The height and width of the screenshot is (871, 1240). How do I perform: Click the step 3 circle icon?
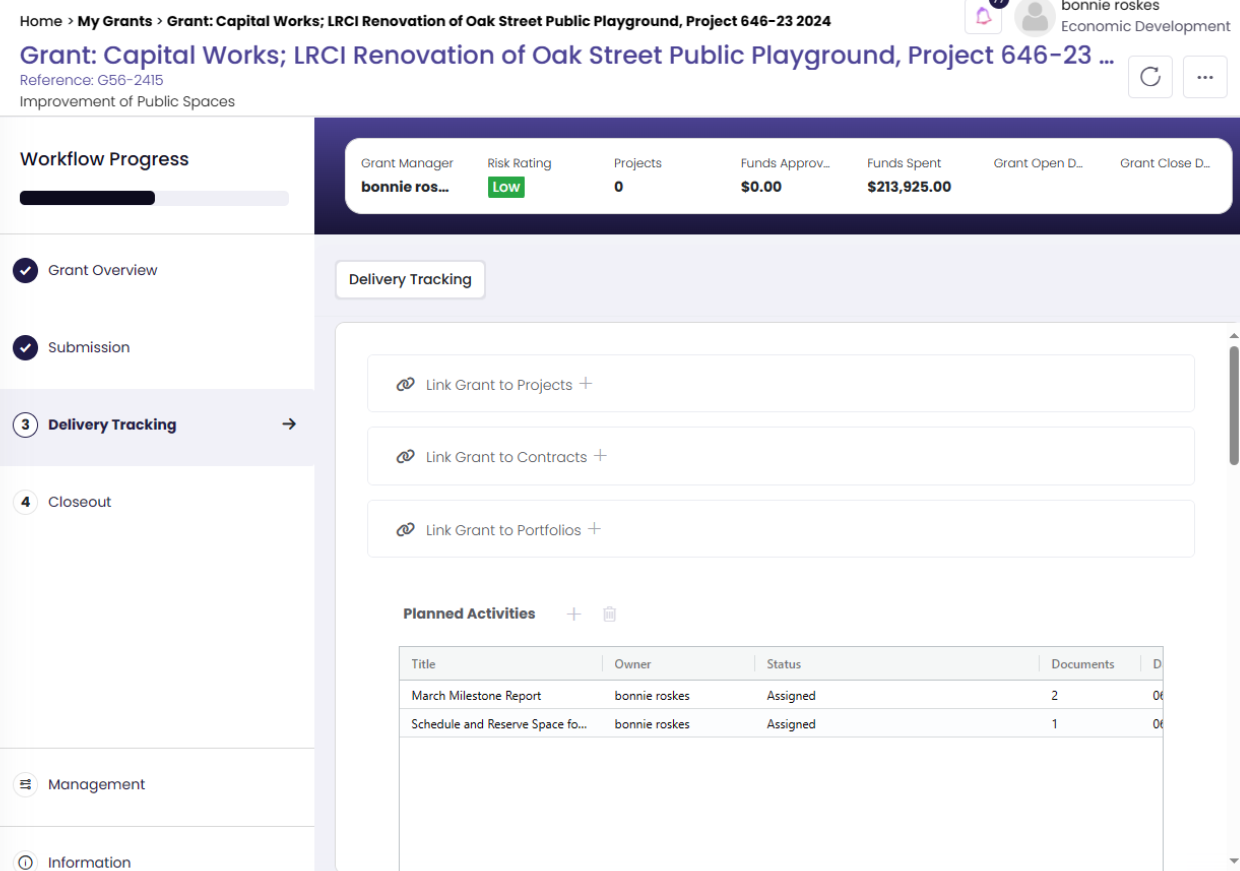(26, 425)
